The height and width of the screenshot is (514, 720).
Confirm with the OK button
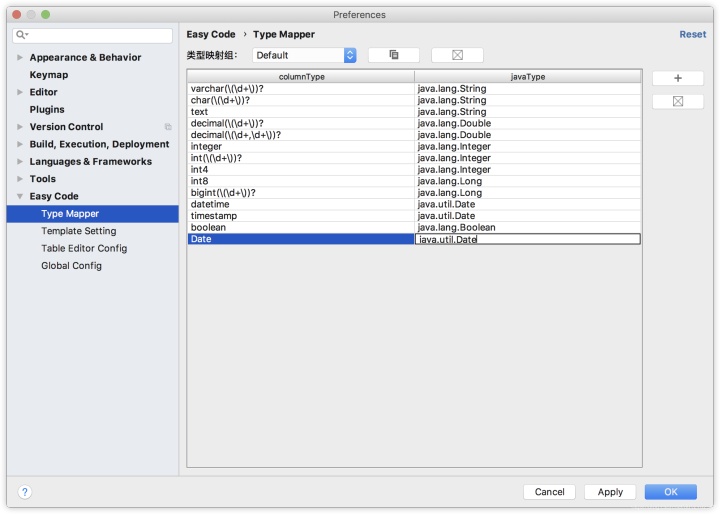[x=670, y=492]
